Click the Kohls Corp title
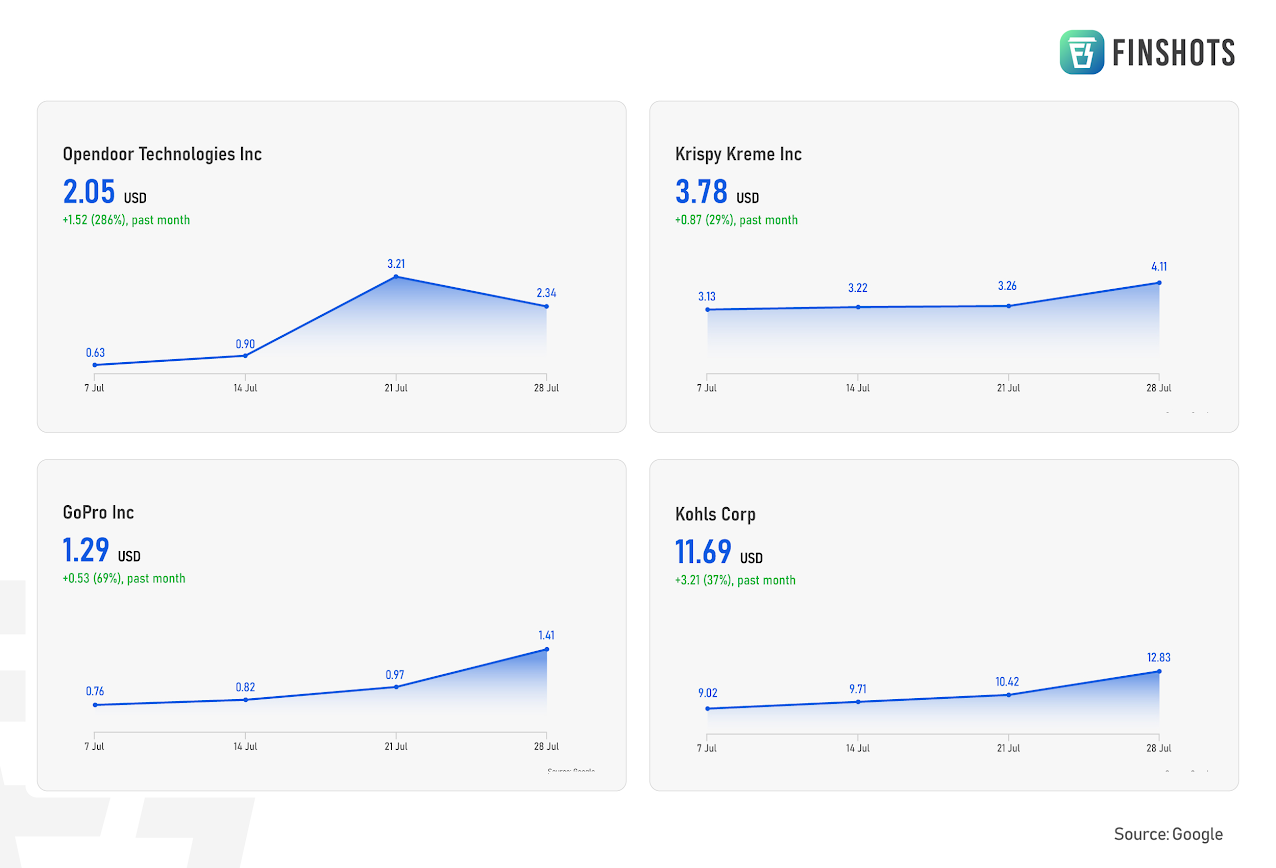The height and width of the screenshot is (868, 1276). click(715, 515)
